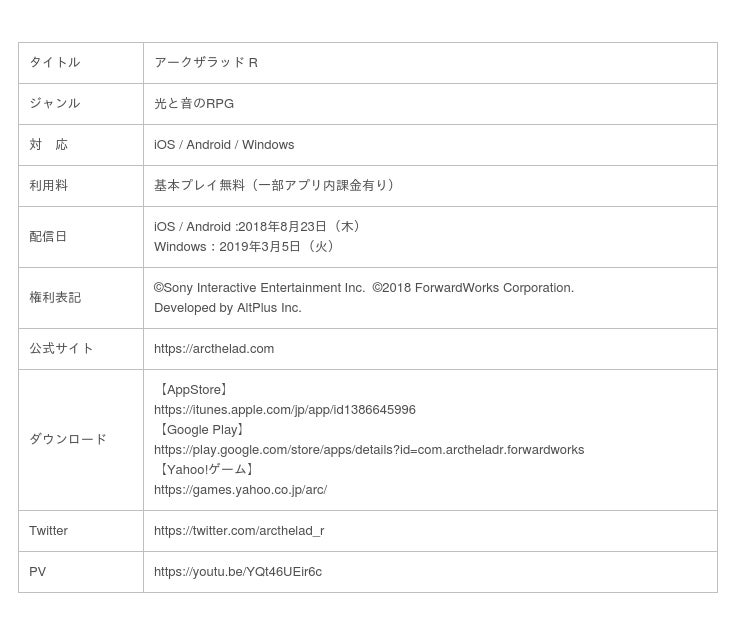
Task: Click the 権利表記 row label
Action: 55,298
